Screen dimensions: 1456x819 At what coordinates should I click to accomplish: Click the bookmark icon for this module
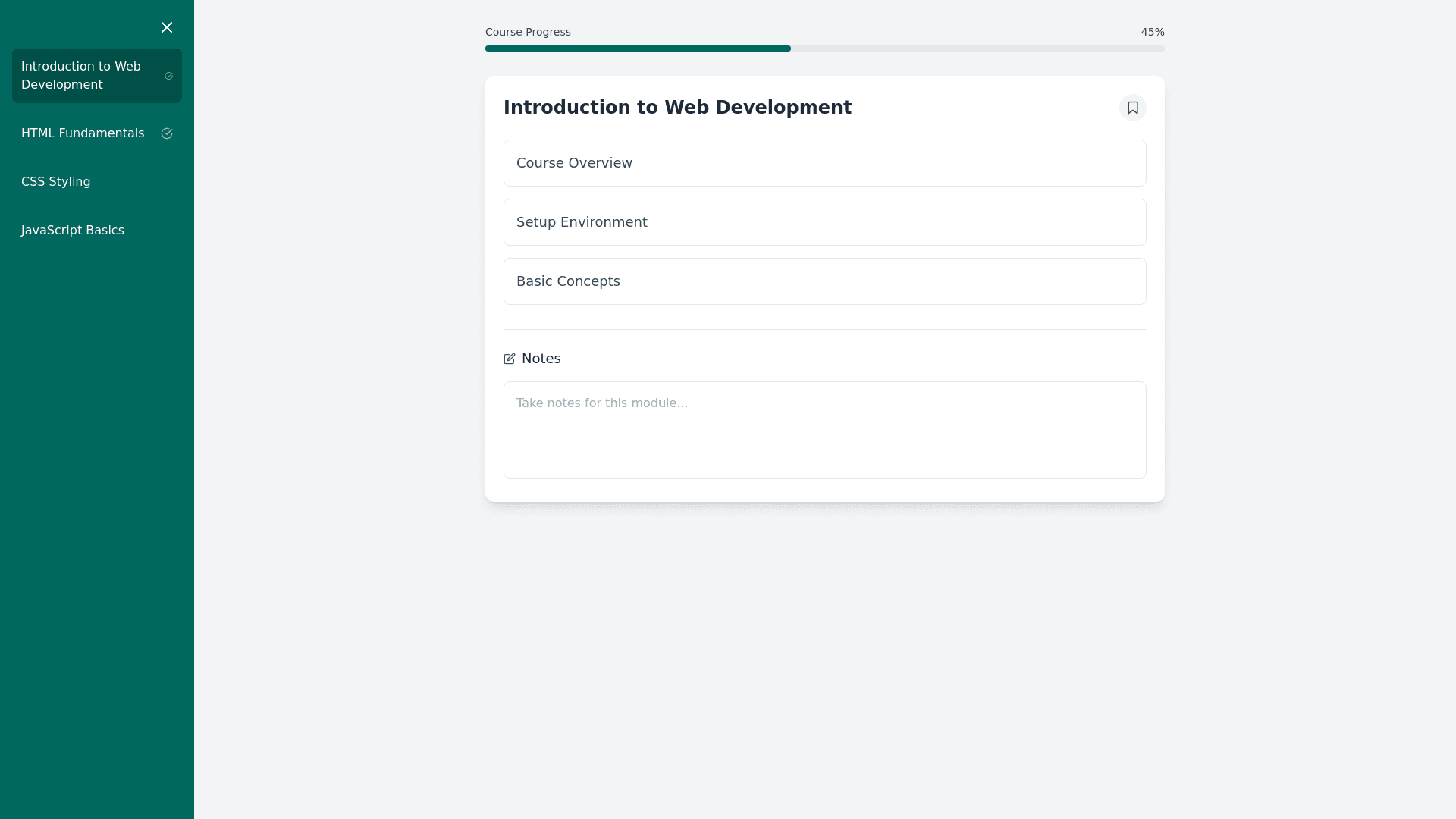pos(1132,108)
